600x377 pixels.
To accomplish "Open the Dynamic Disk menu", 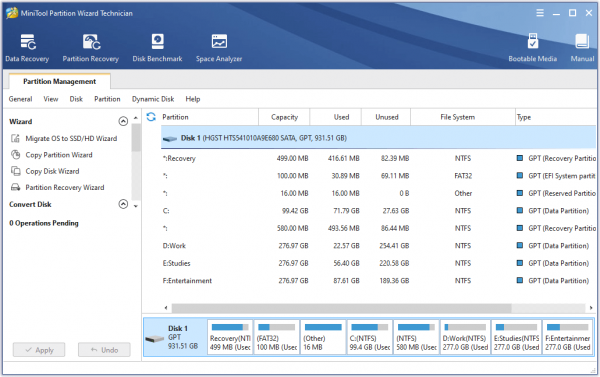I will point(153,99).
